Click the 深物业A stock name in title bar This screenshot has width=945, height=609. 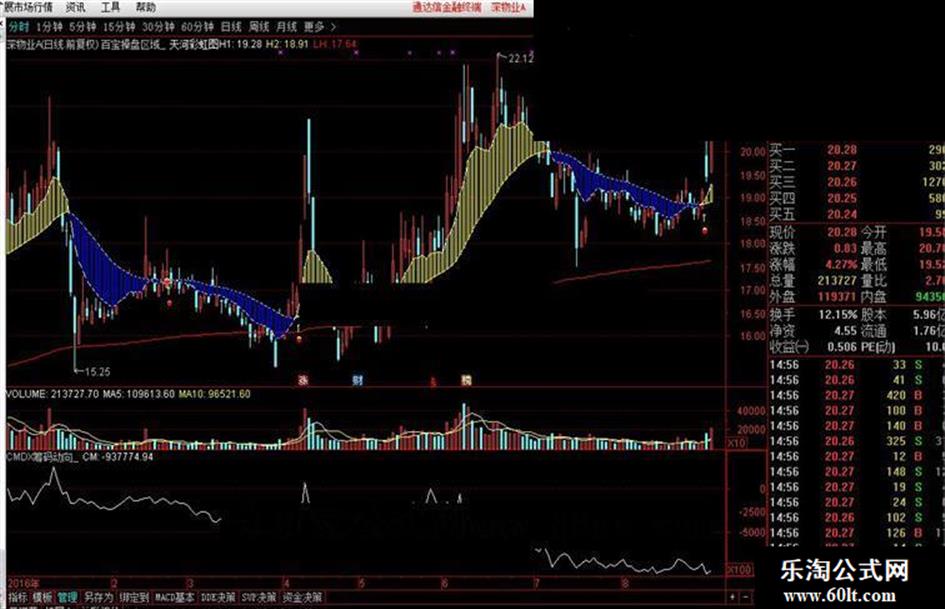[x=509, y=7]
